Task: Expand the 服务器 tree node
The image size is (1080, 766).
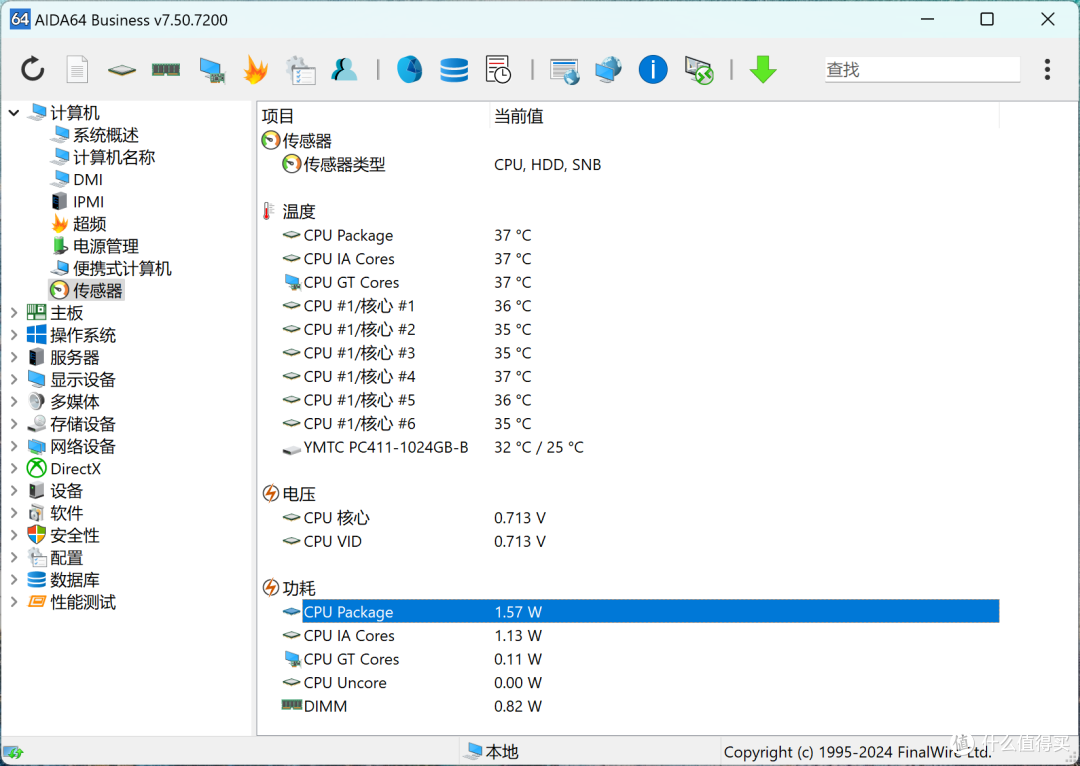Action: point(14,358)
